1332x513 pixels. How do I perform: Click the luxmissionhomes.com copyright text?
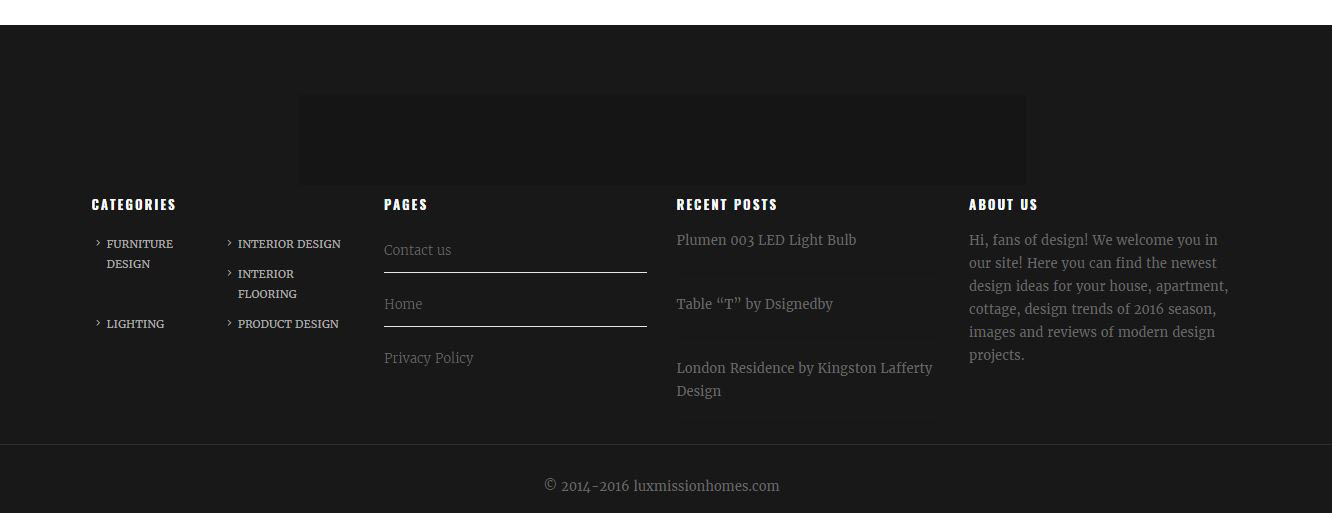click(x=661, y=486)
